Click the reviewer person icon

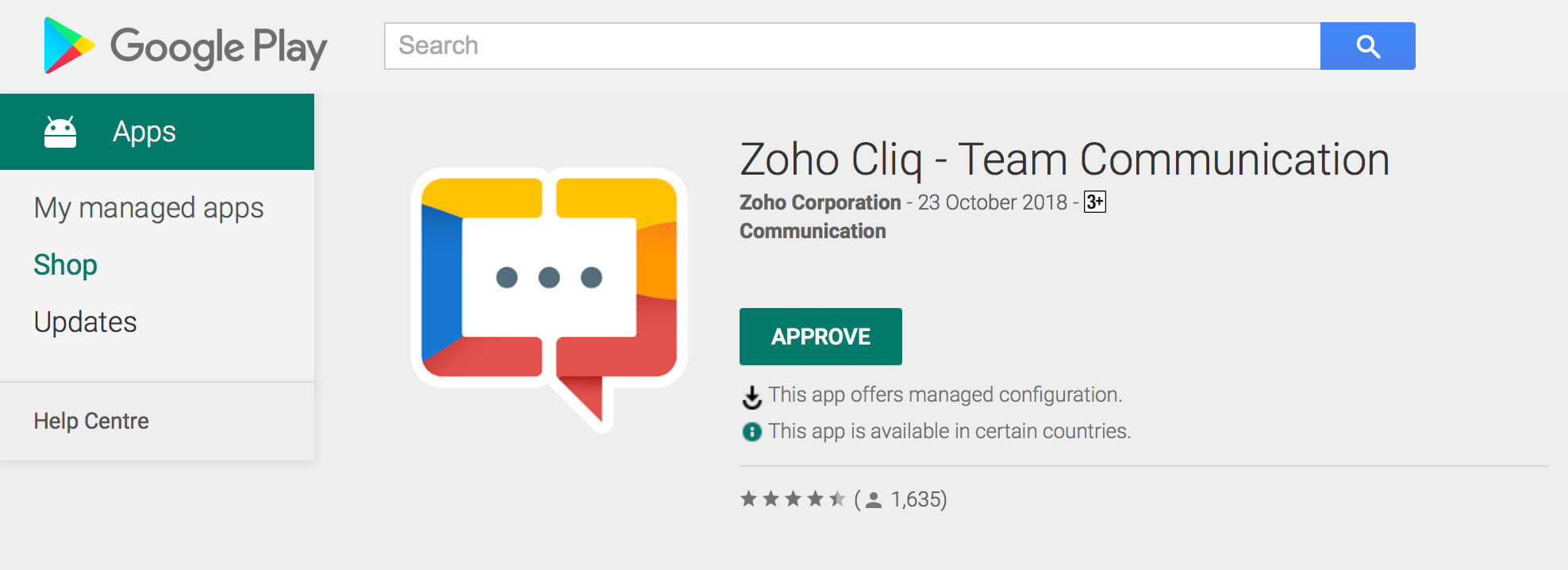click(874, 500)
